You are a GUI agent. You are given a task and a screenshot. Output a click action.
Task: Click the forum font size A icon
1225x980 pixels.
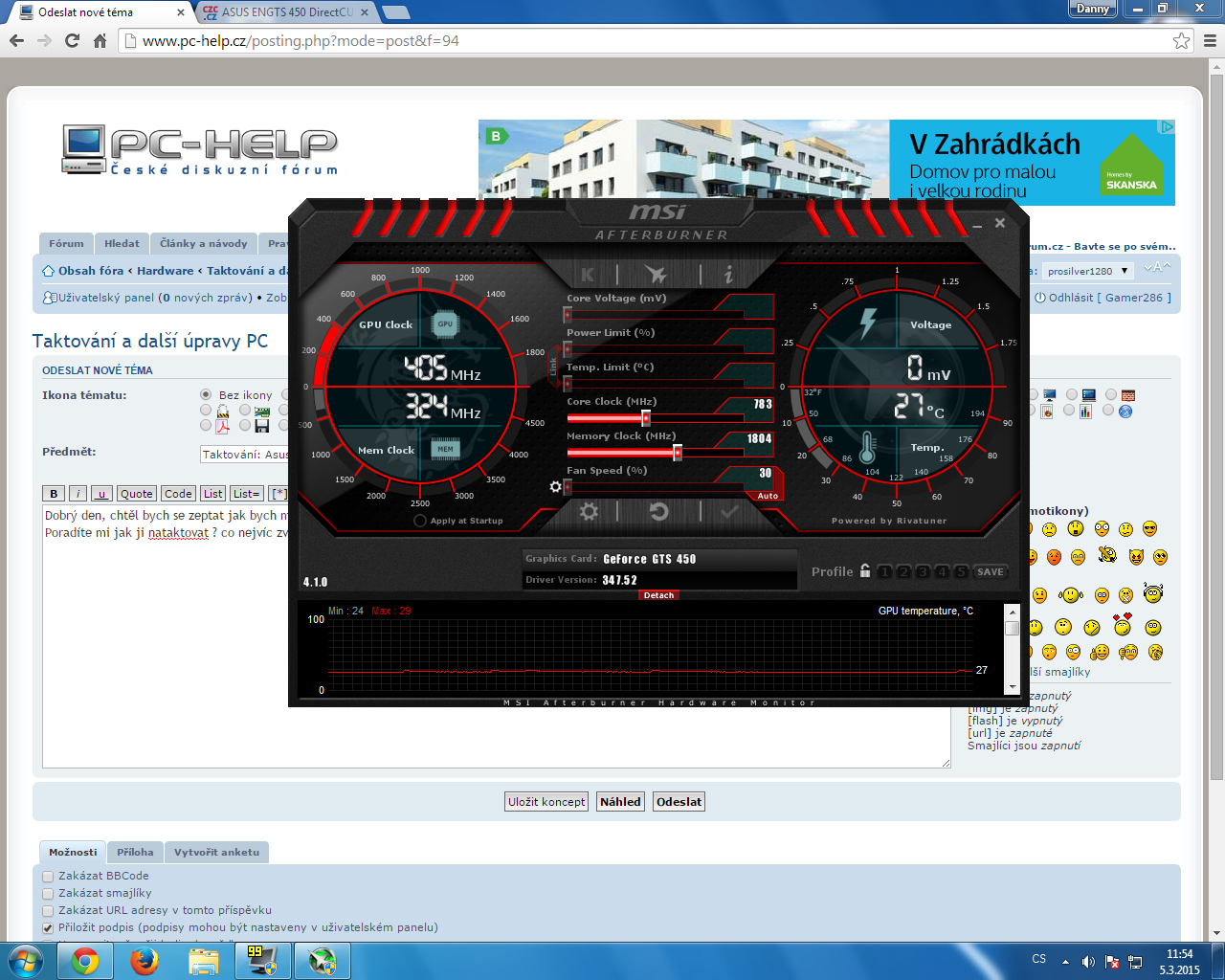(1157, 269)
